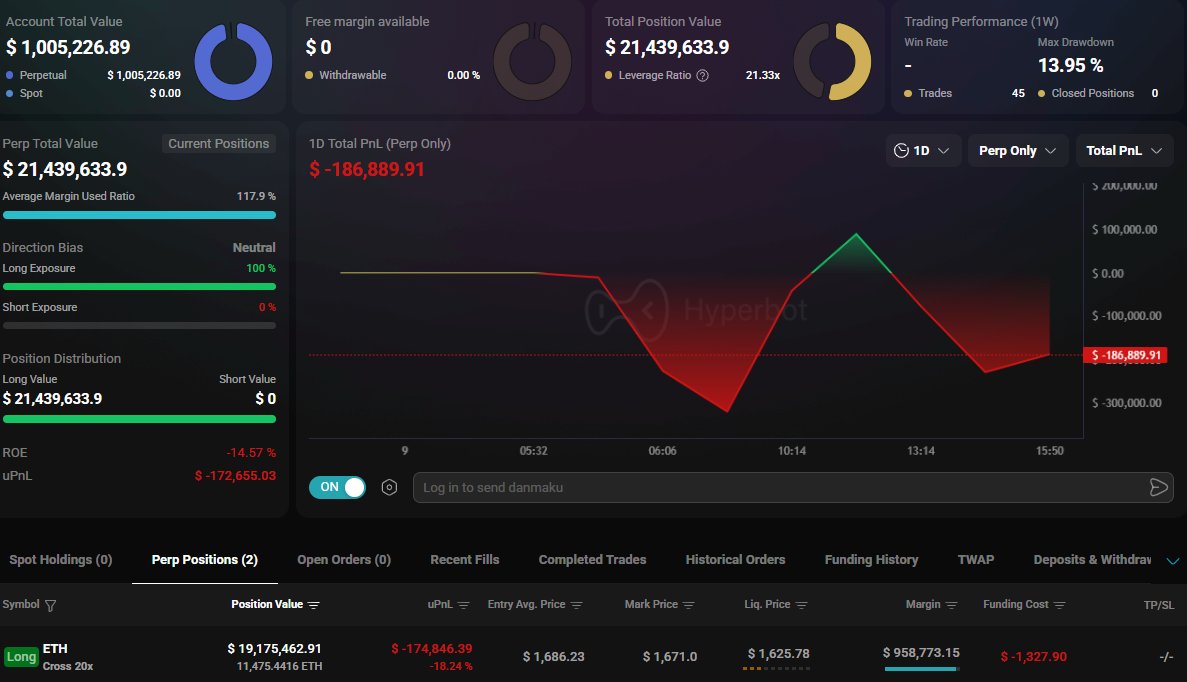Screen dimensions: 1187x682
Task: Click the ETH position value $ 19,175,462.91
Action: [x=275, y=649]
